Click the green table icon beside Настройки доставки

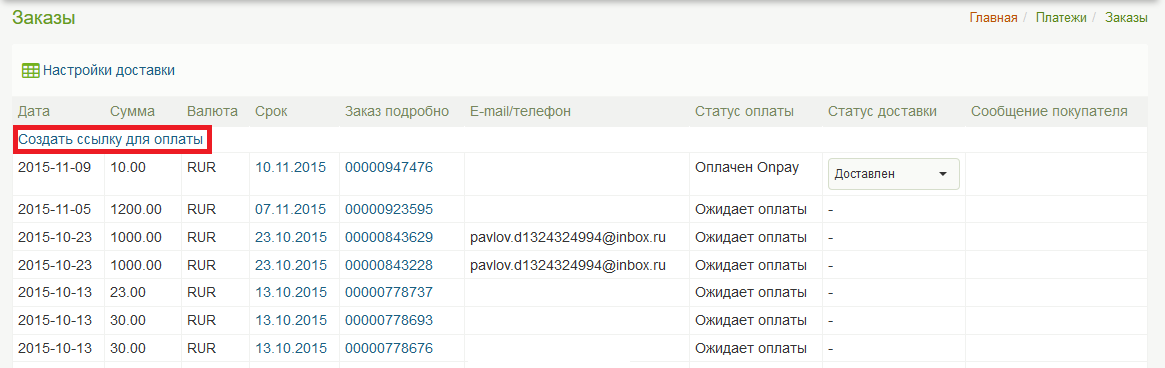(30, 71)
